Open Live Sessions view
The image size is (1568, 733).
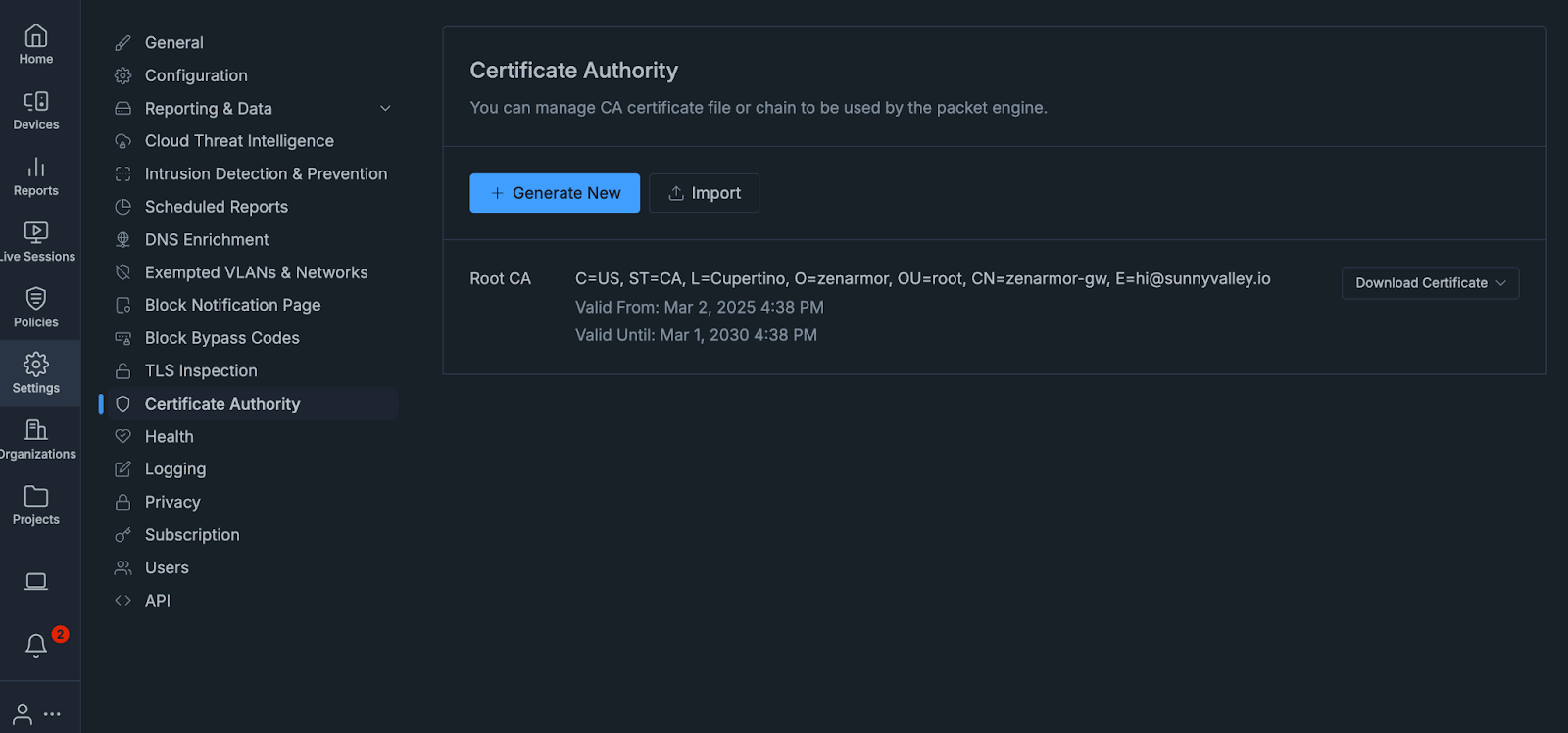click(x=36, y=241)
